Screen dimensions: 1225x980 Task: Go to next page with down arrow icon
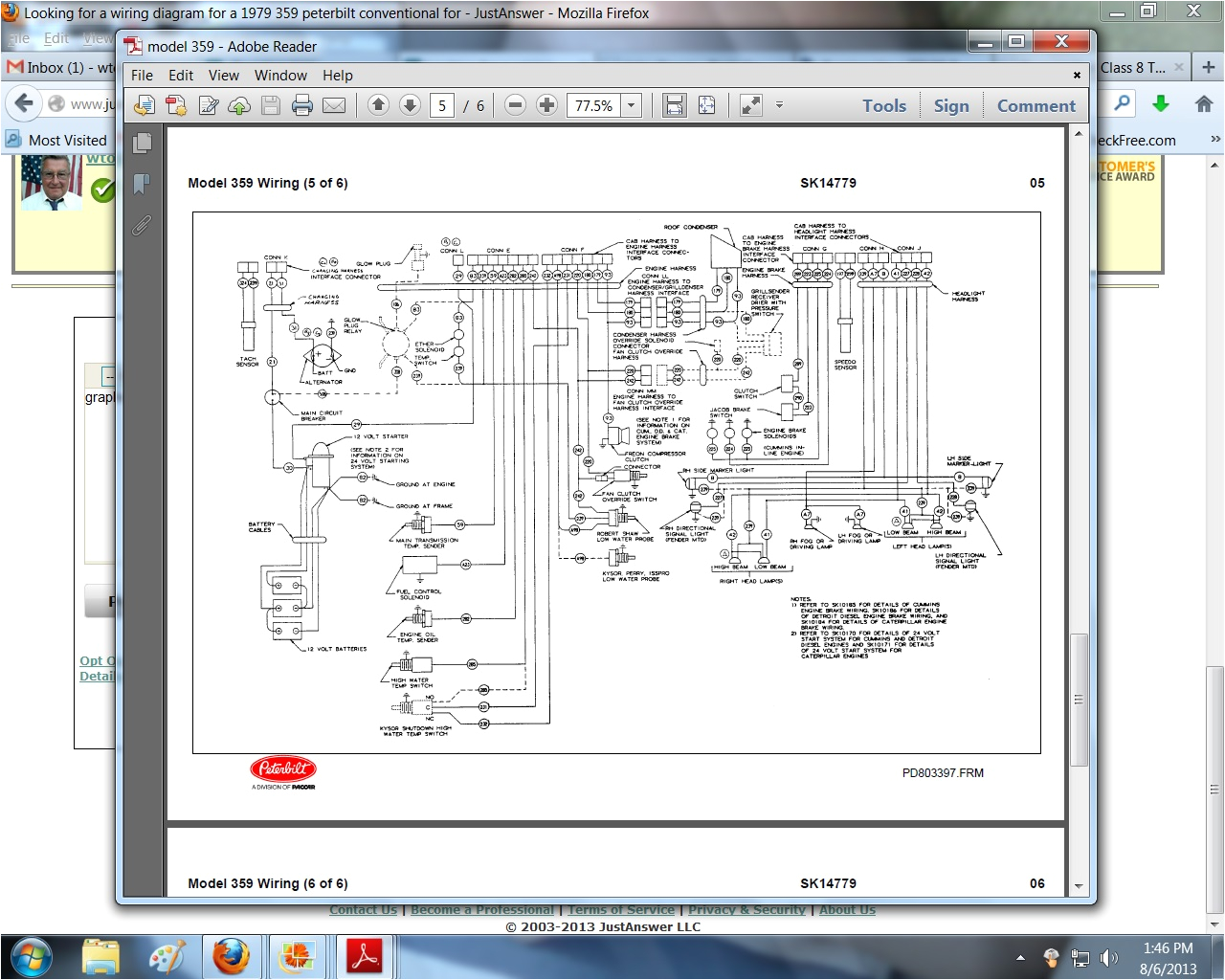(410, 105)
